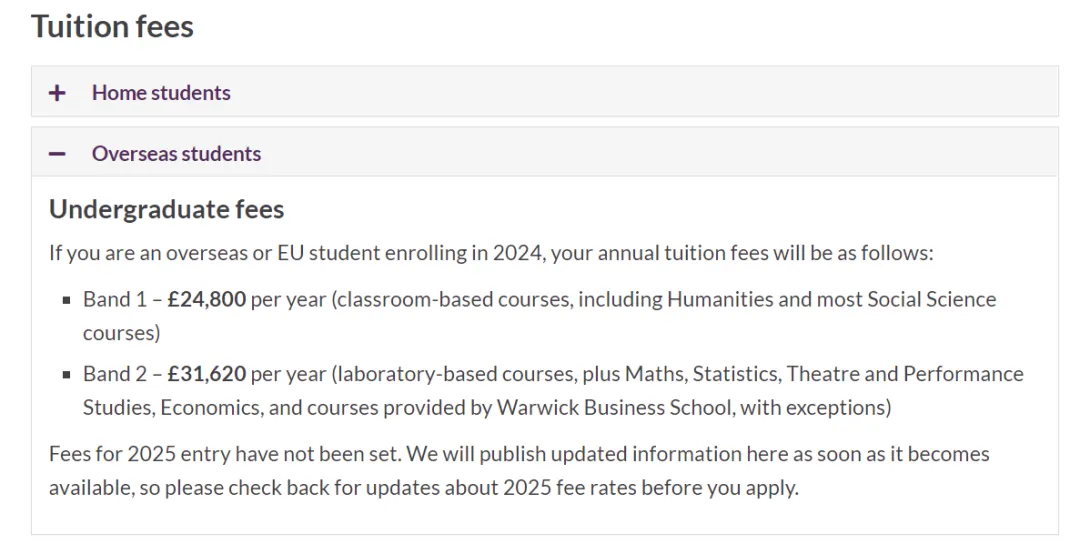The width and height of the screenshot is (1080, 554).
Task: Click 'Theatre and Performance' in Band 2 description
Action: pyautogui.click(x=905, y=374)
